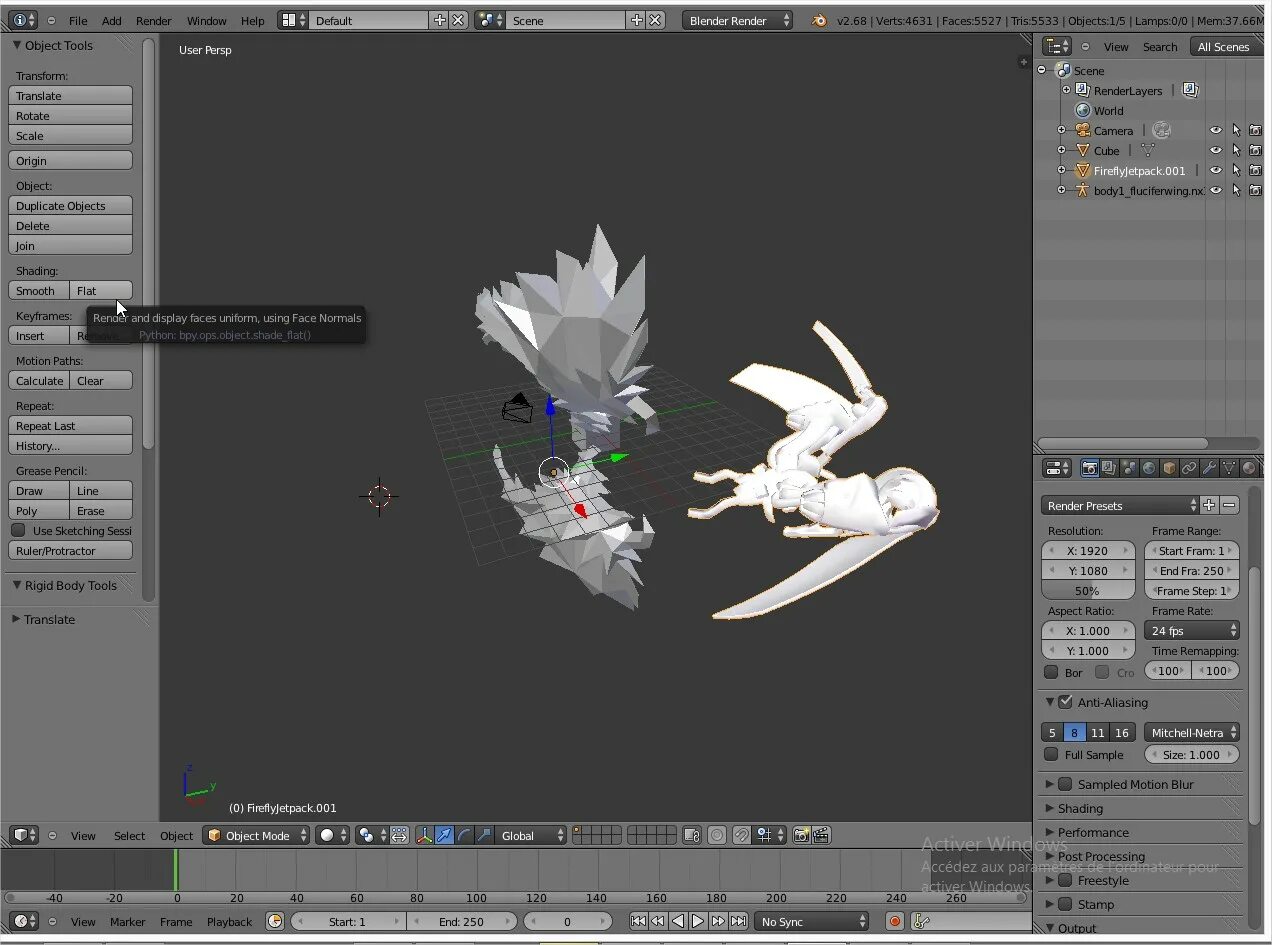This screenshot has width=1272, height=945.
Task: Open the Playback menu in timeline
Action: click(229, 921)
